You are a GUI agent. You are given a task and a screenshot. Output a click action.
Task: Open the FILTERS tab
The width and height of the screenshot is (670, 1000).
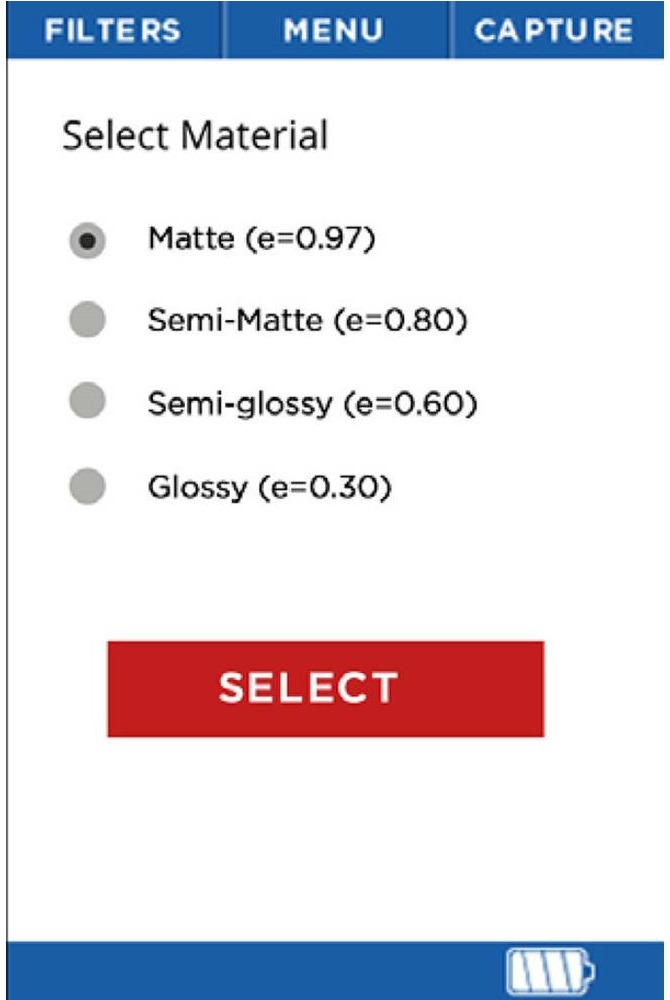(x=112, y=30)
